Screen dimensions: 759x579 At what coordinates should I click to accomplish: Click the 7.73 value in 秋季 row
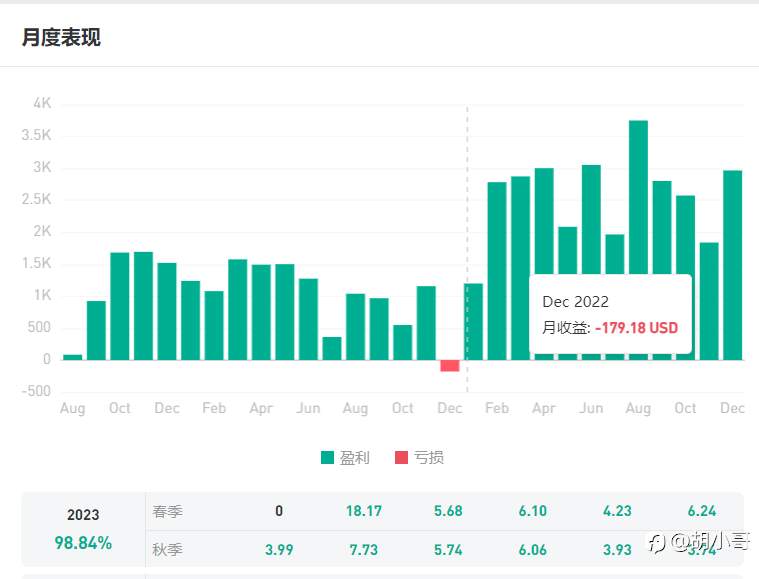[364, 550]
